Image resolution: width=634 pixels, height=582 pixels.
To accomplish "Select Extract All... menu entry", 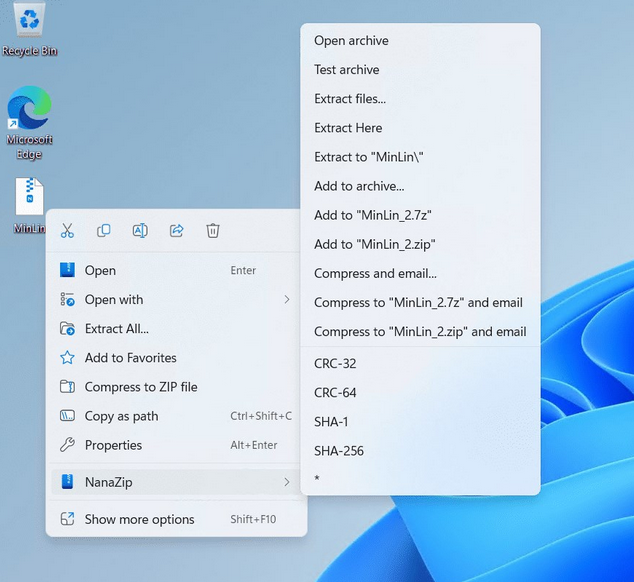I will click(x=176, y=328).
